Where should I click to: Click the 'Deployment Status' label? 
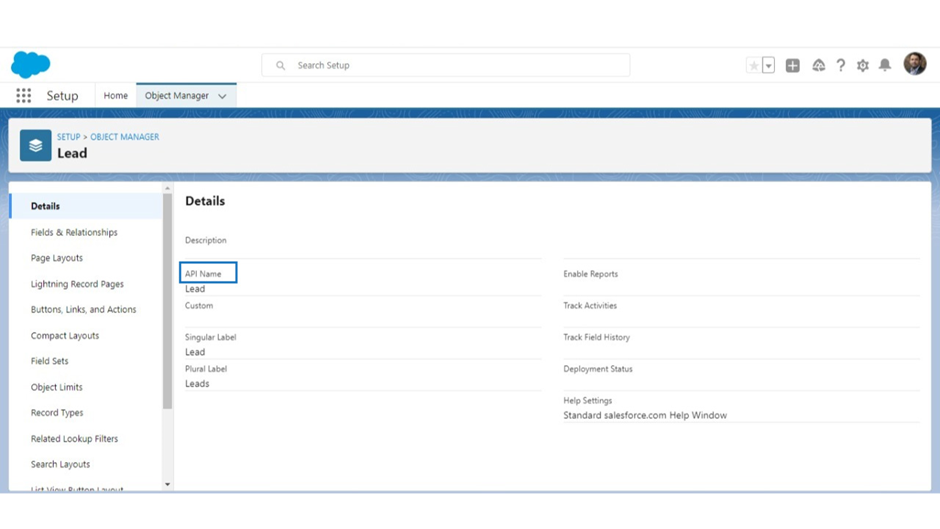(x=598, y=369)
